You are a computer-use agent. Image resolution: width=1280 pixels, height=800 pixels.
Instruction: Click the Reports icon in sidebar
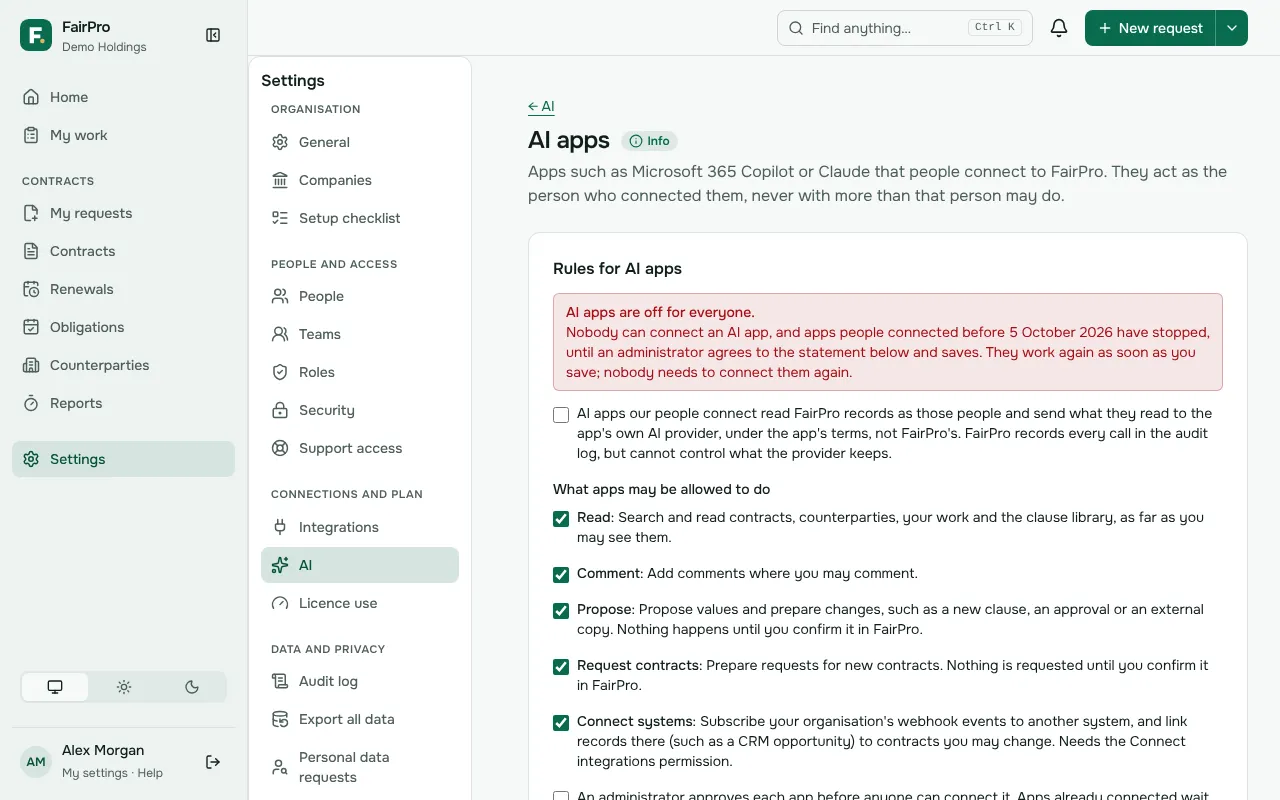[x=31, y=403]
